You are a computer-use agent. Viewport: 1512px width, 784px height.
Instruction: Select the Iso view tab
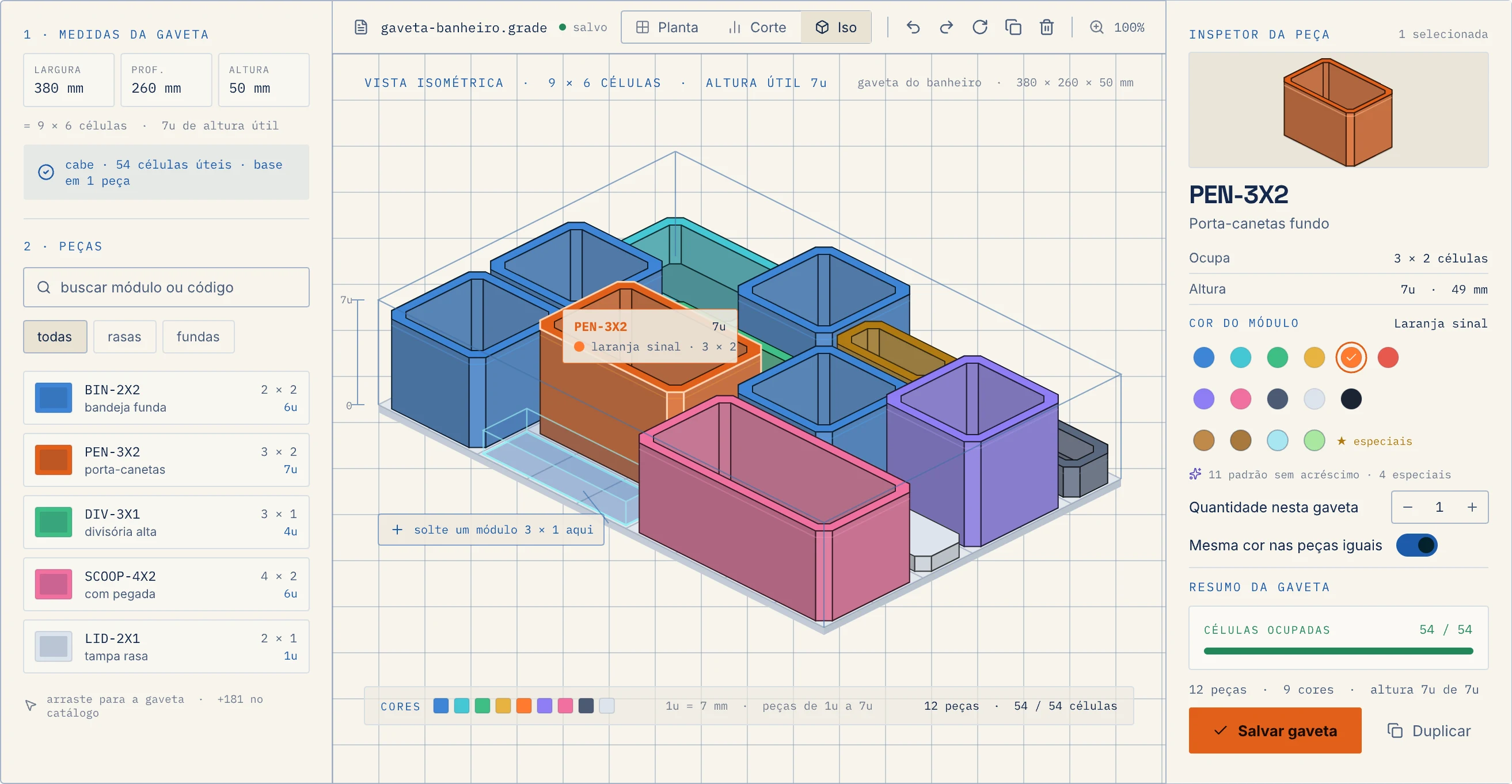click(x=836, y=28)
